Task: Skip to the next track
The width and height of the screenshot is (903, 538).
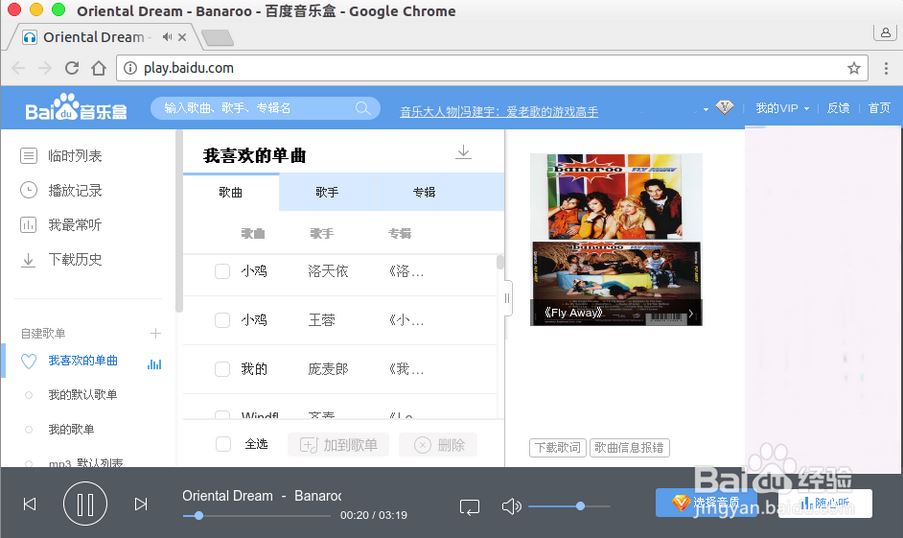Action: click(141, 504)
